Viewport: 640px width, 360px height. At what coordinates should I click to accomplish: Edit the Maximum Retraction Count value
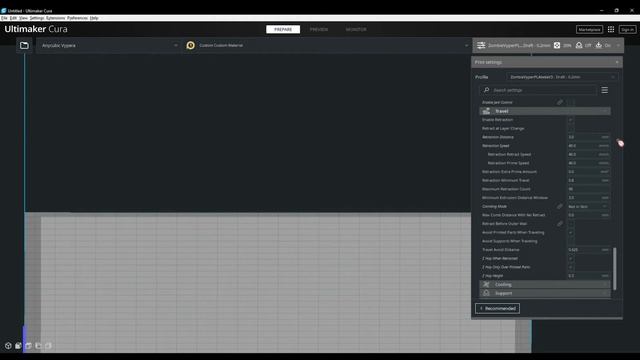pos(588,189)
